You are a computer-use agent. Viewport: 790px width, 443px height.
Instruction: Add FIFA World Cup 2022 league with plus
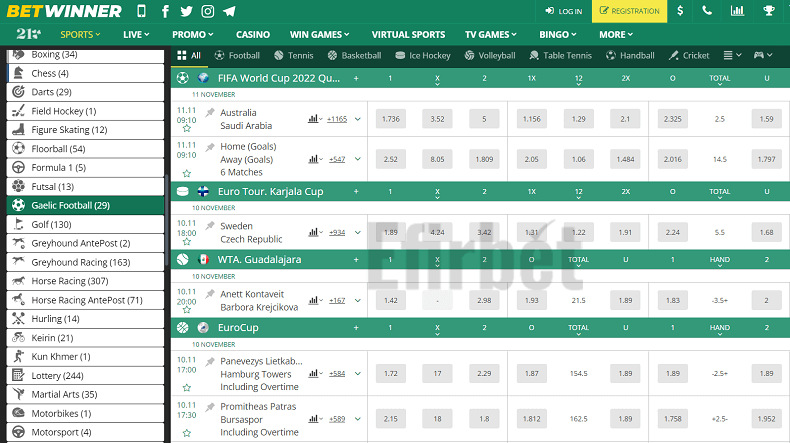[x=356, y=78]
